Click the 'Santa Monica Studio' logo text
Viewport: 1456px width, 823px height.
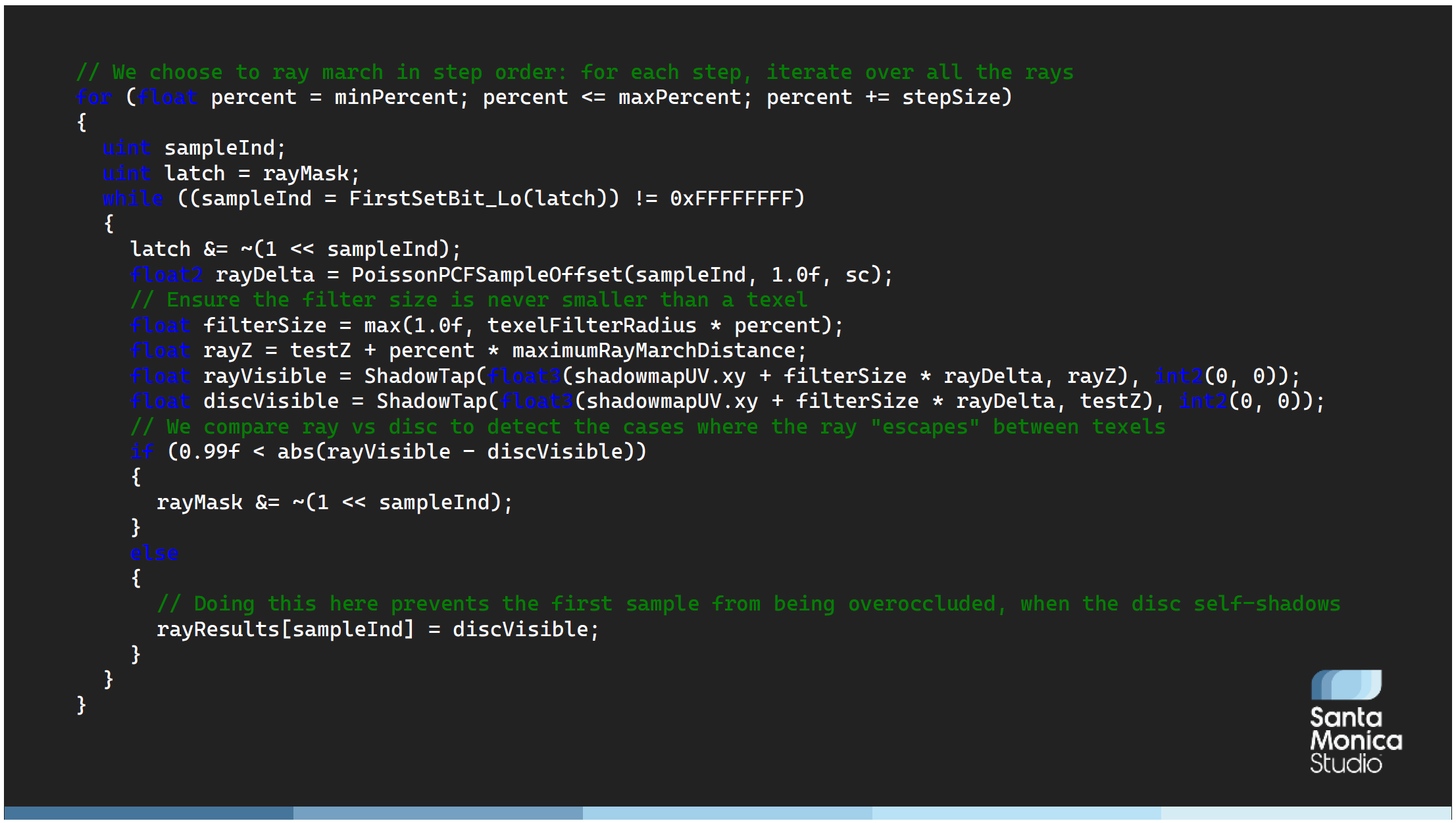[x=1355, y=740]
